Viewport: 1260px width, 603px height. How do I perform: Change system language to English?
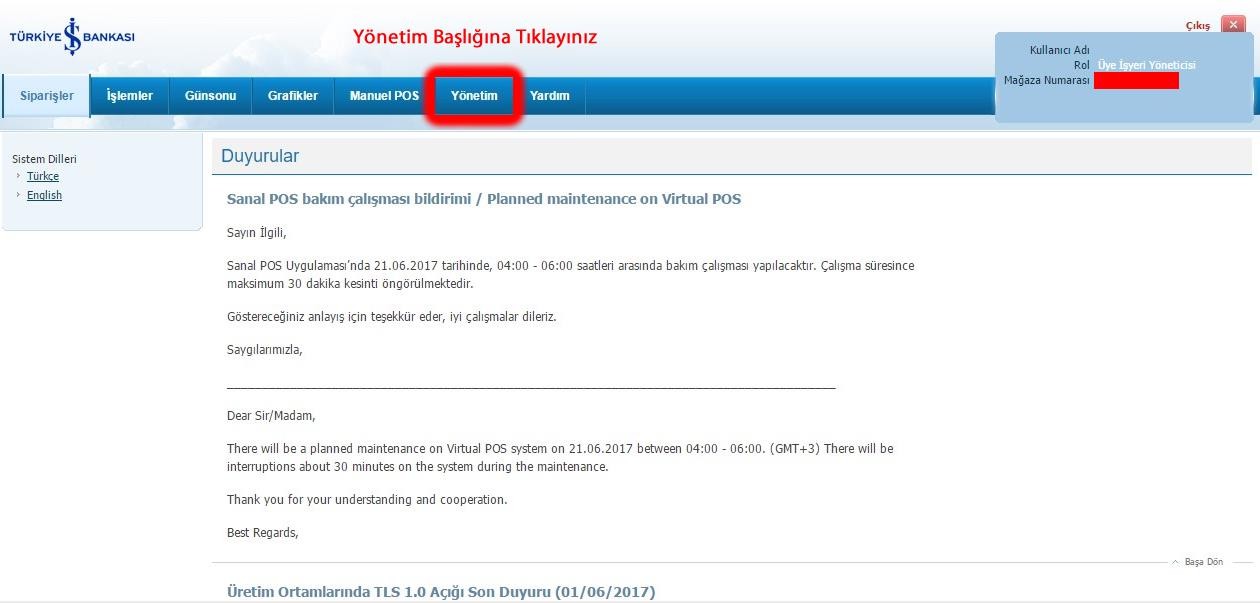[44, 195]
